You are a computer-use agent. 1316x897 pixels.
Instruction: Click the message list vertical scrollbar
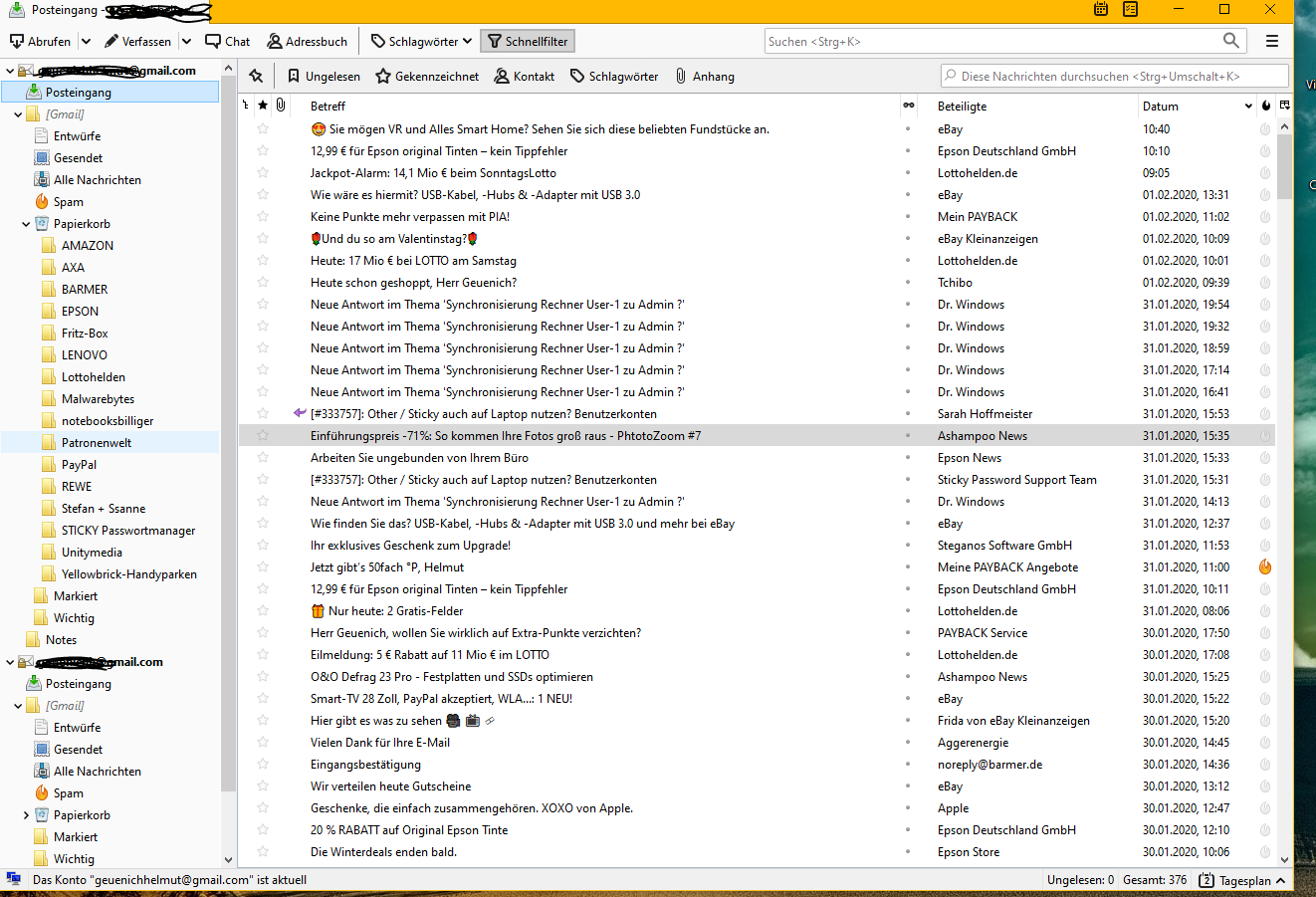(1284, 498)
